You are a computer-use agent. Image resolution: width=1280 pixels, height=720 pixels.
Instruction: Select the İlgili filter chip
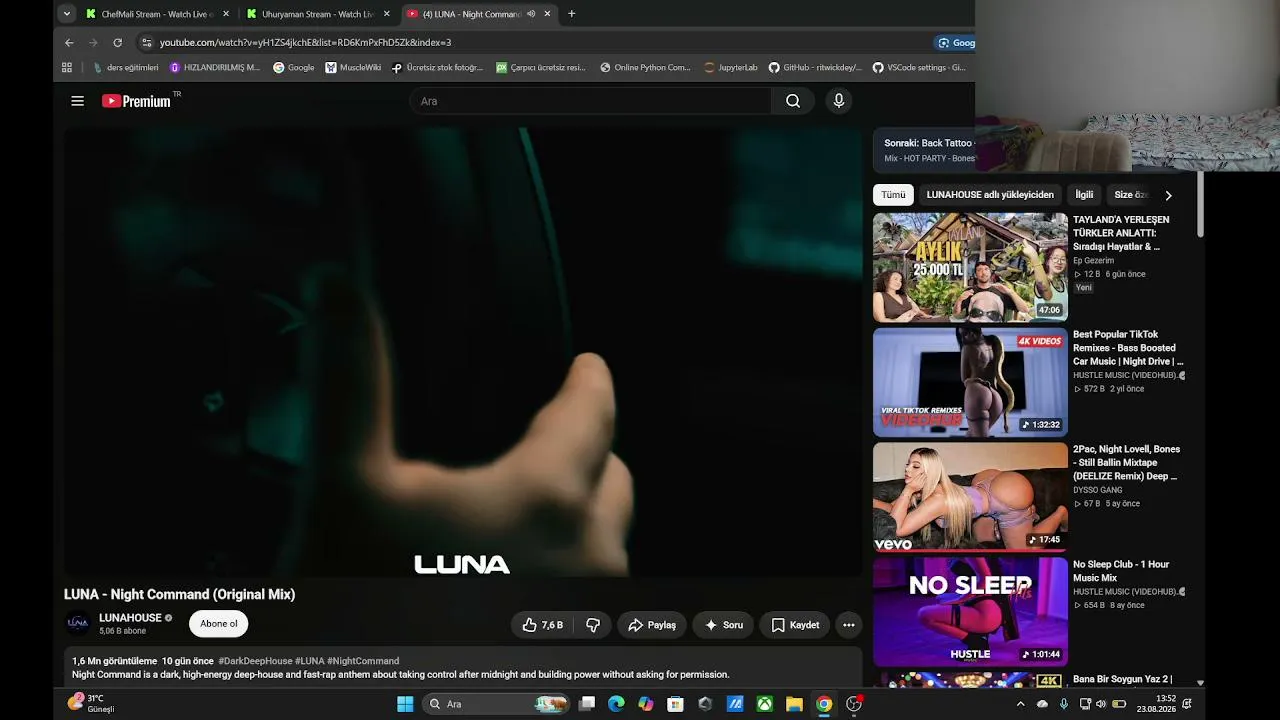(x=1084, y=195)
